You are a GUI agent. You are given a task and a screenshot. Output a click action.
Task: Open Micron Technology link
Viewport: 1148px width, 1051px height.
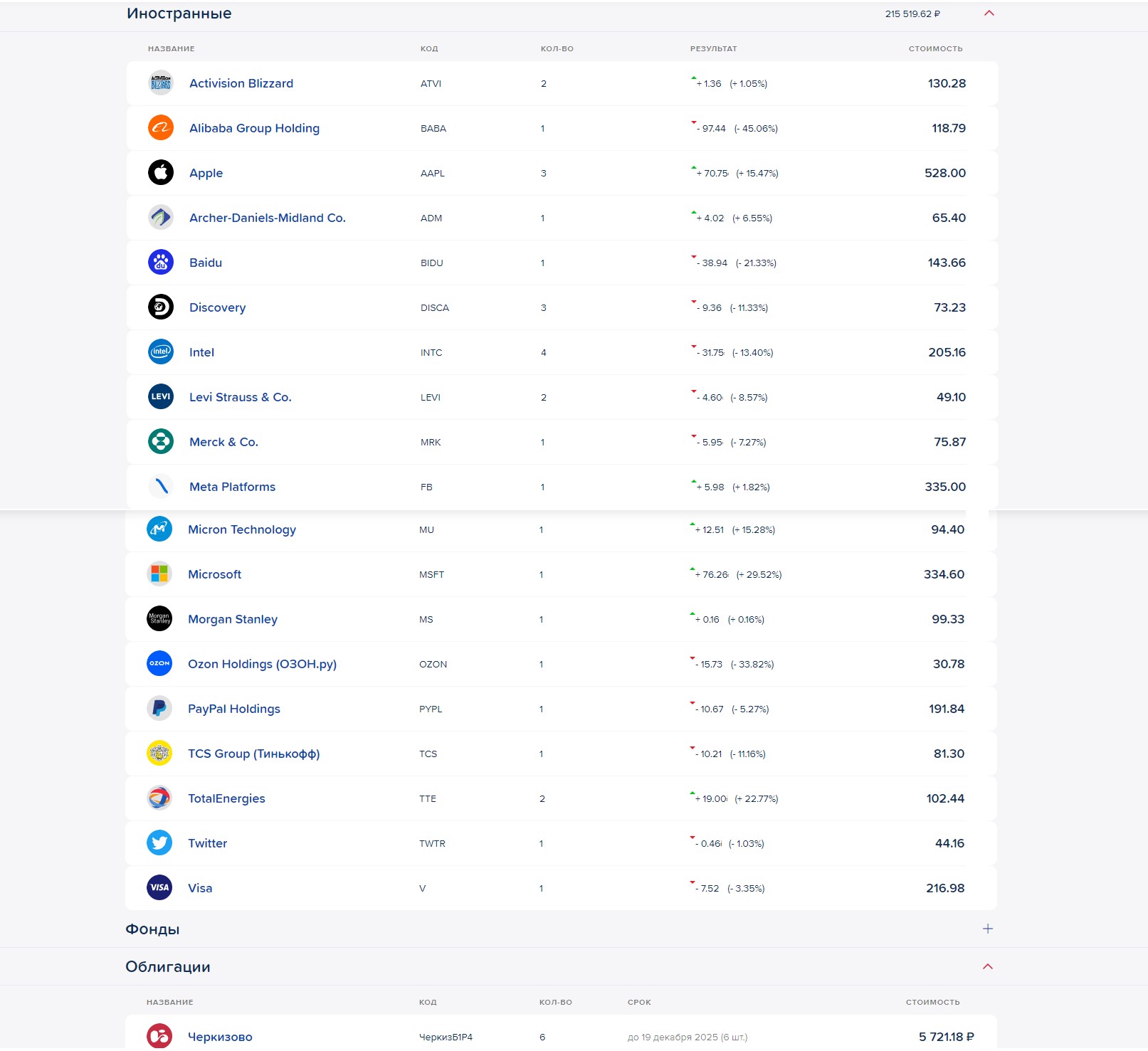[x=242, y=529]
